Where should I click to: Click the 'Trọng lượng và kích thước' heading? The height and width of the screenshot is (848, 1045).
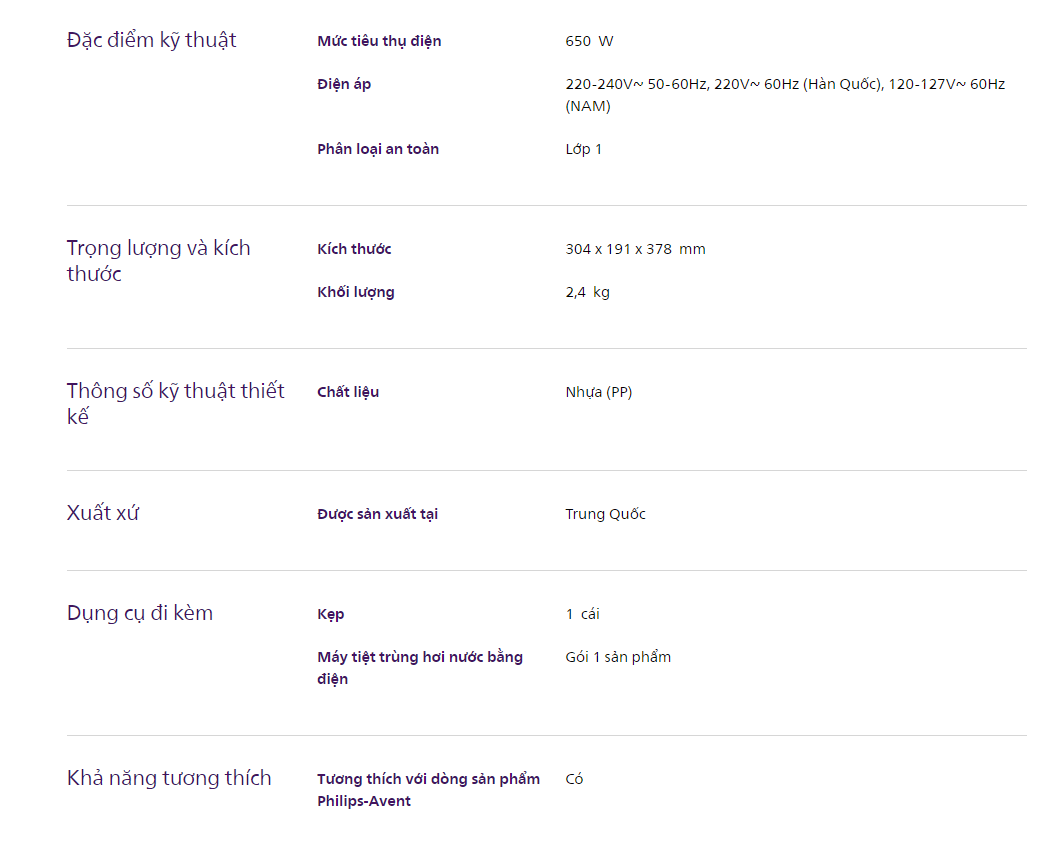point(158,261)
